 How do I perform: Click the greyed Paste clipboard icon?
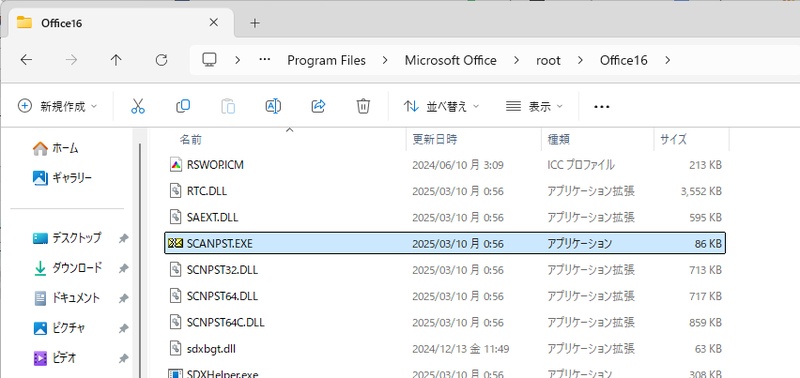click(x=228, y=106)
